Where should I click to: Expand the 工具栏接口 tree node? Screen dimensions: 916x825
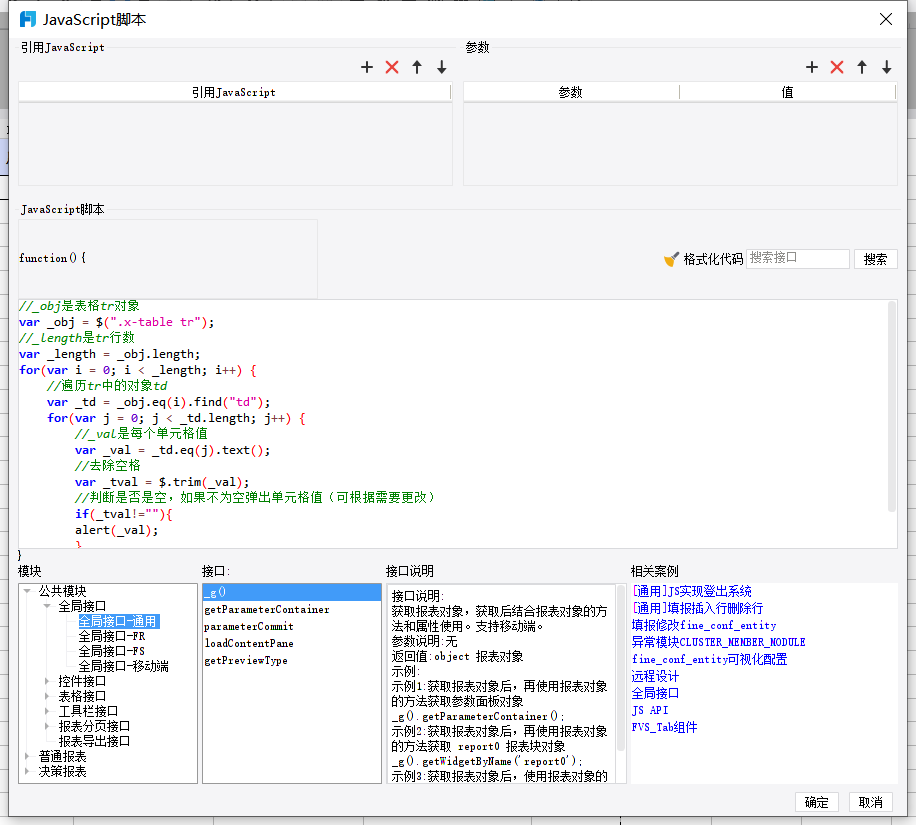pyautogui.click(x=47, y=711)
